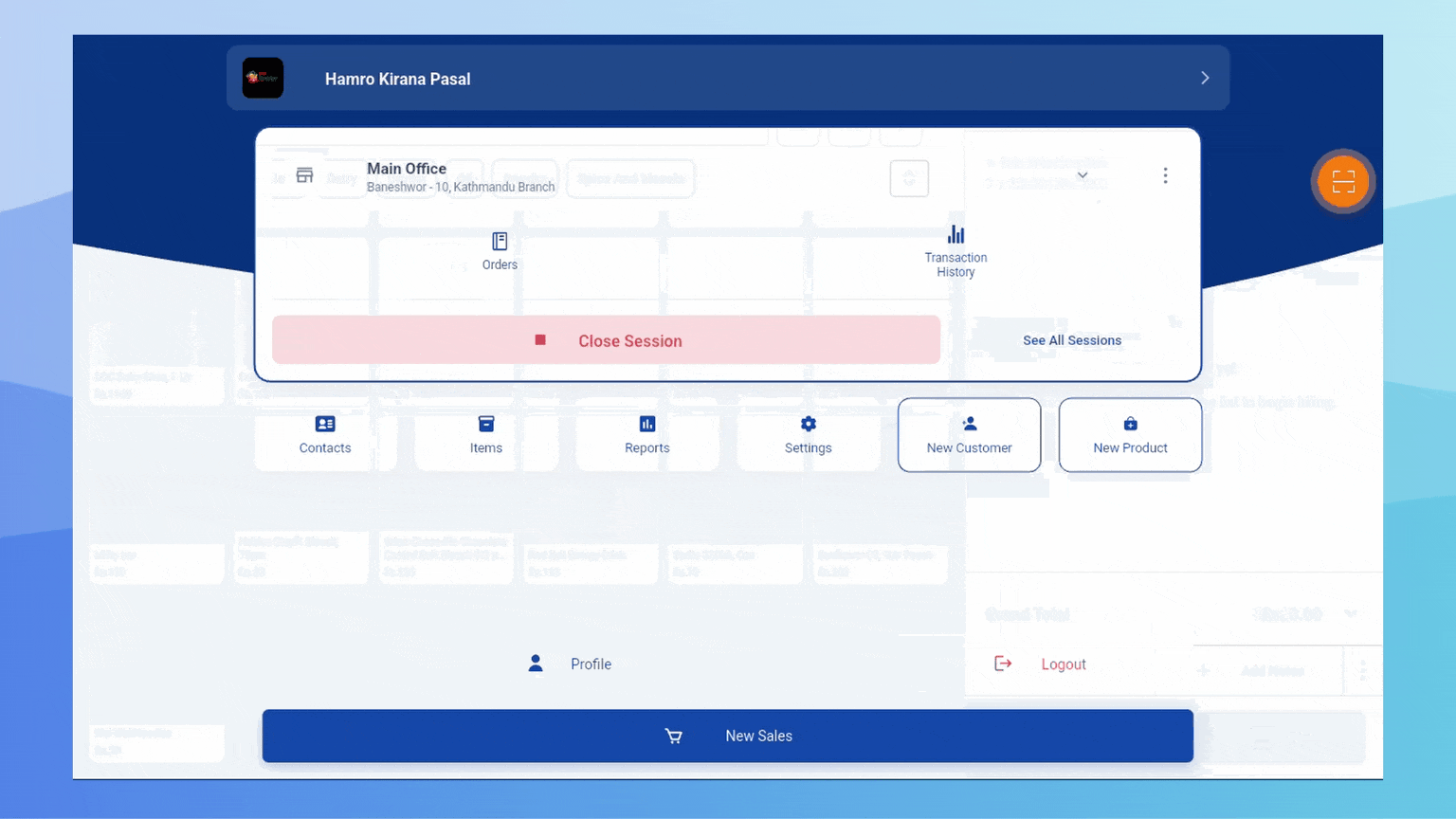The width and height of the screenshot is (1456, 819).
Task: Open Reports
Action: pyautogui.click(x=647, y=435)
